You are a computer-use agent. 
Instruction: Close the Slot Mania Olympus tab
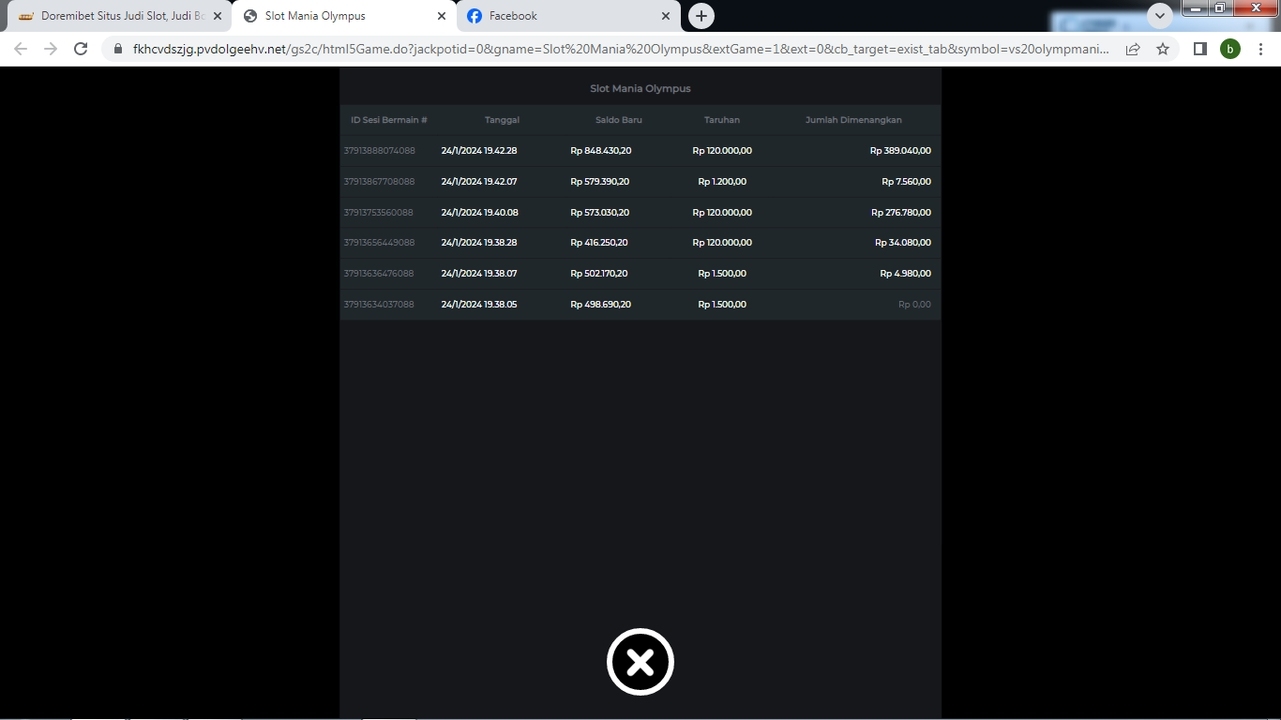pyautogui.click(x=441, y=16)
